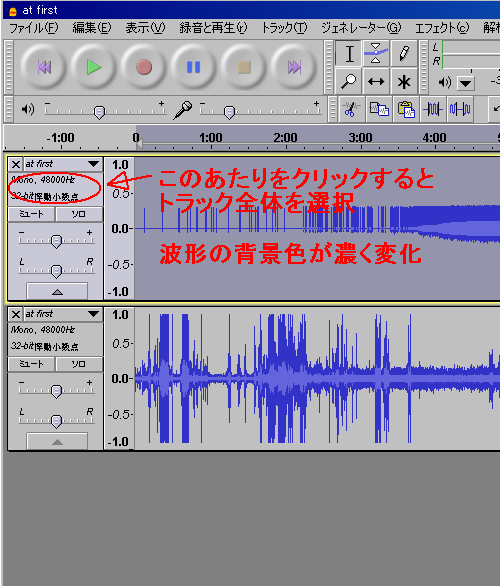500x586 pixels.
Task: Solo the second track with ソロ
Action: pos(79,364)
